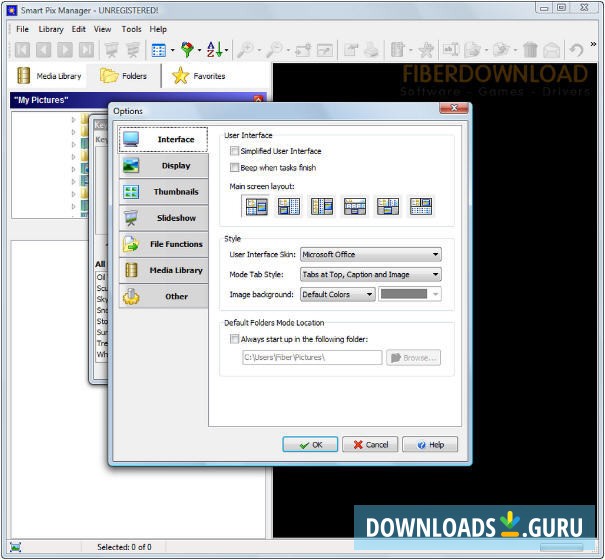Open the Slideshow options tab
Viewport: 605px width, 560px height.
(164, 218)
